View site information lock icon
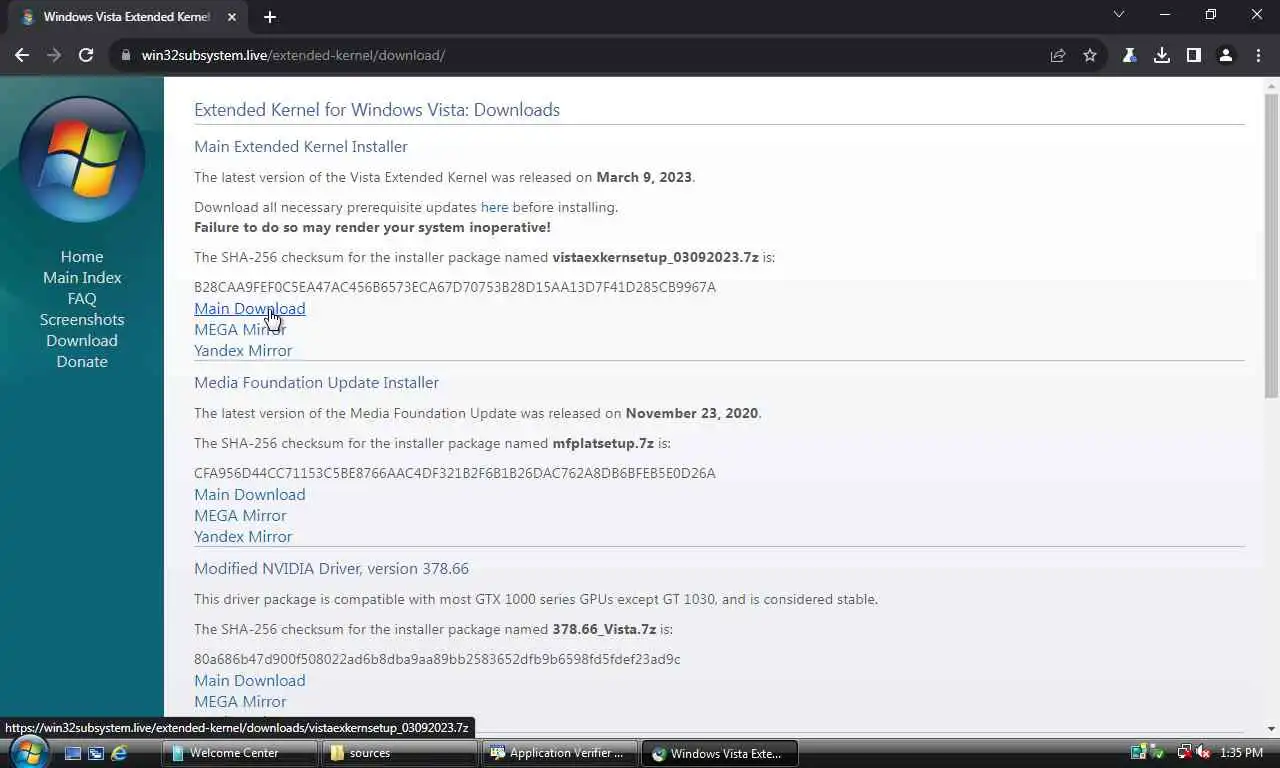 click(126, 55)
